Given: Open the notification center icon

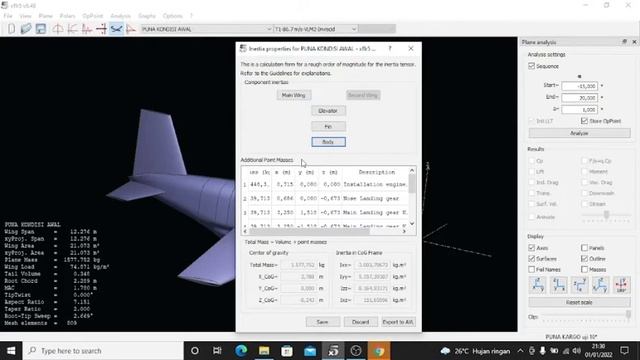Looking at the screenshot, I should coord(624,351).
